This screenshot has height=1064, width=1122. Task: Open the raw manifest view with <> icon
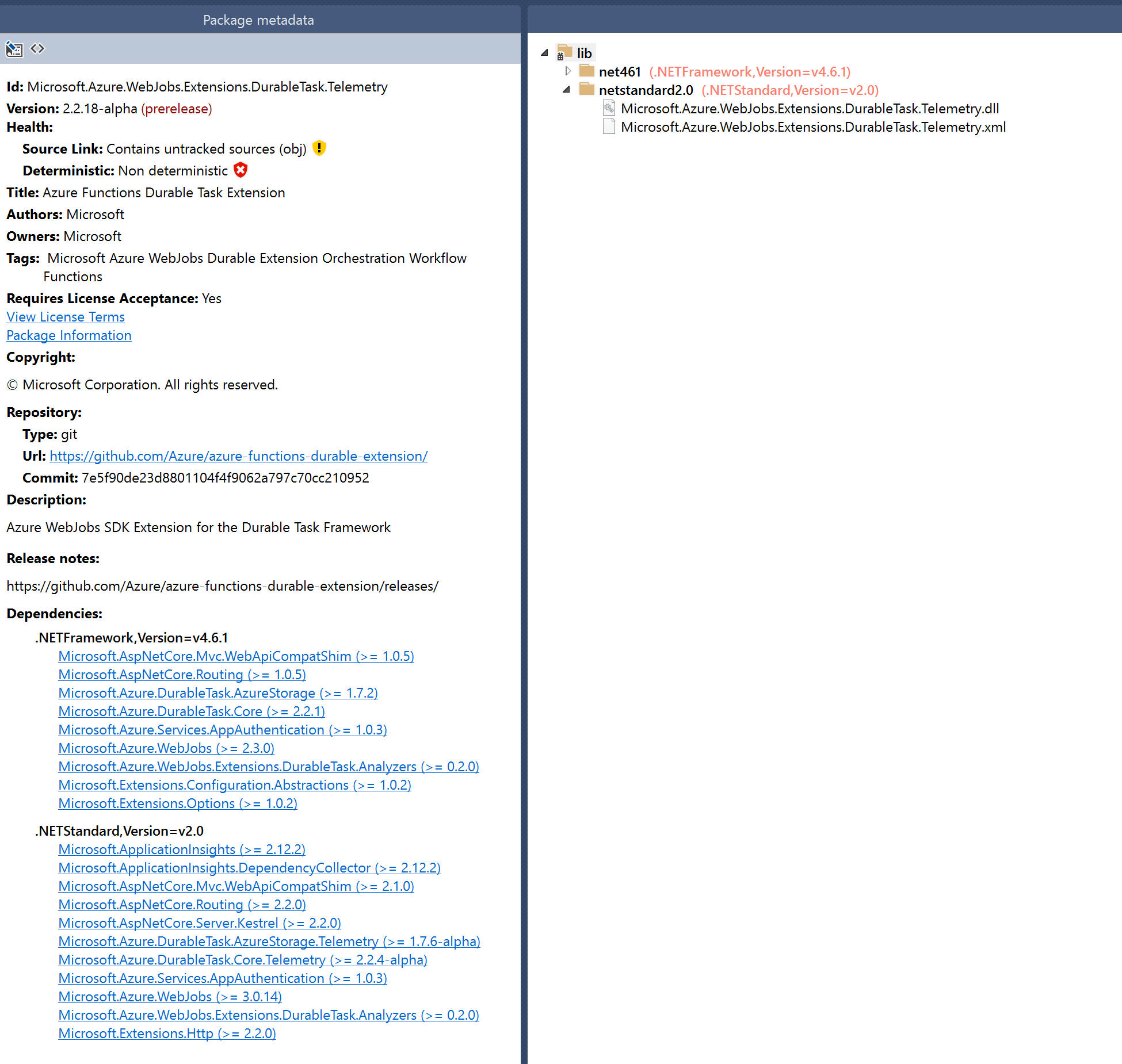pos(37,49)
